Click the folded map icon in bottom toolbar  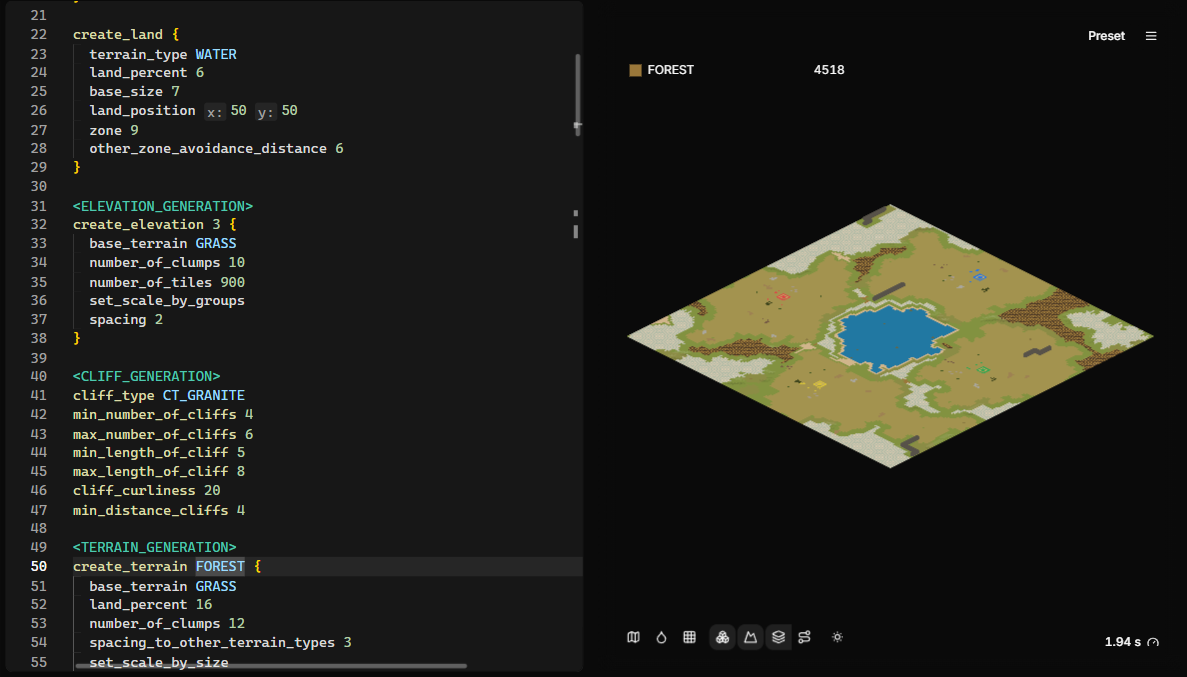(x=634, y=638)
